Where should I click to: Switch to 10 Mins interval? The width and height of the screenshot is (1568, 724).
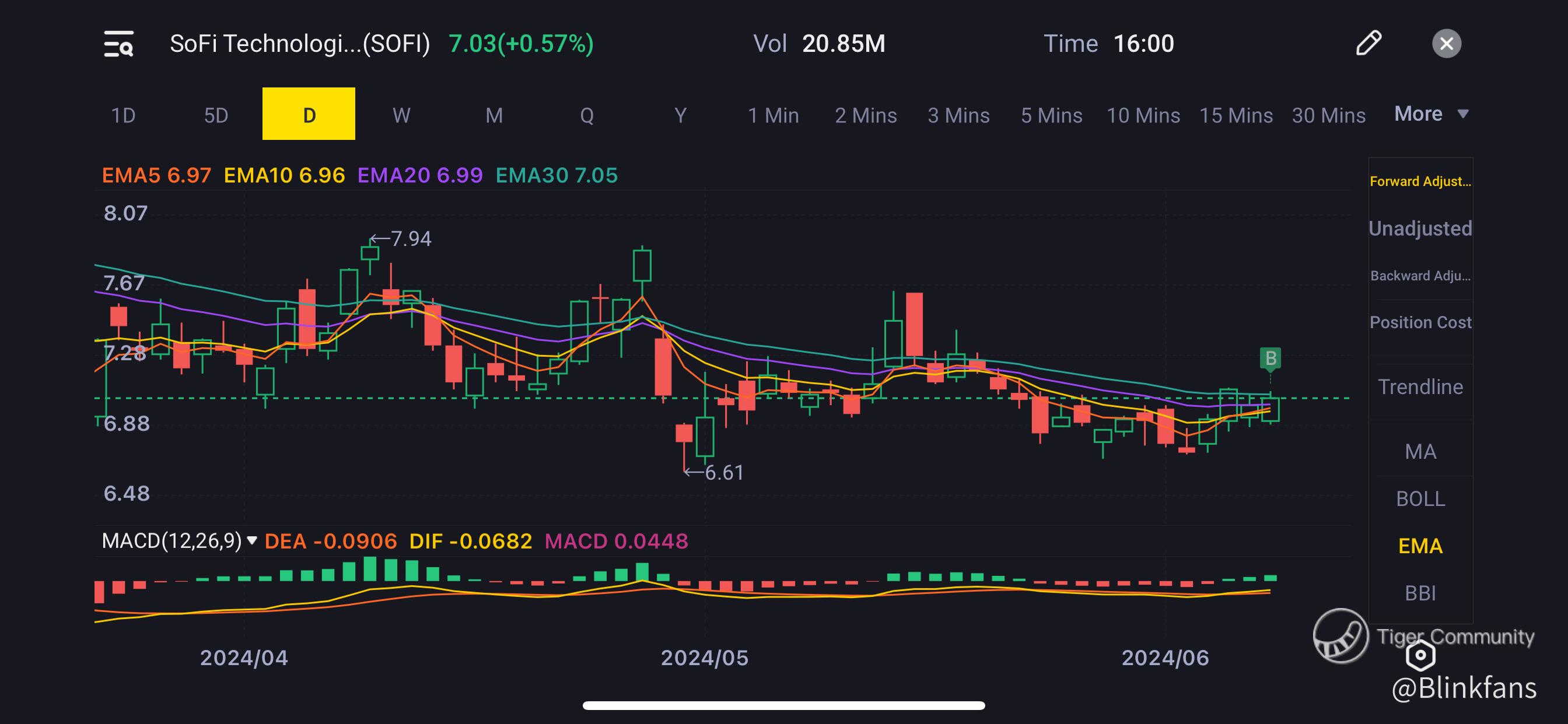click(1143, 115)
